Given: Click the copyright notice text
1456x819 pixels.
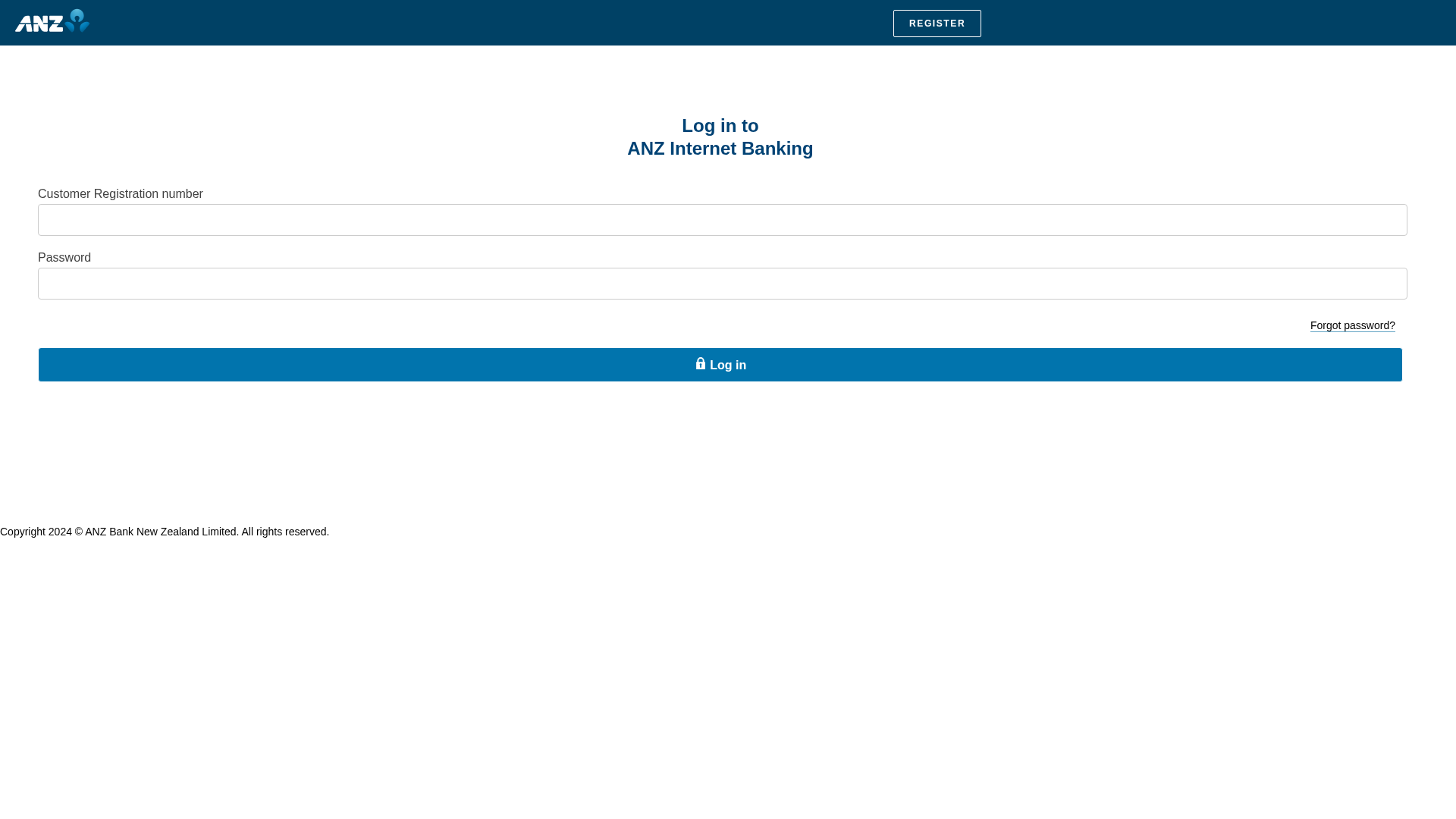Looking at the screenshot, I should 165,532.
